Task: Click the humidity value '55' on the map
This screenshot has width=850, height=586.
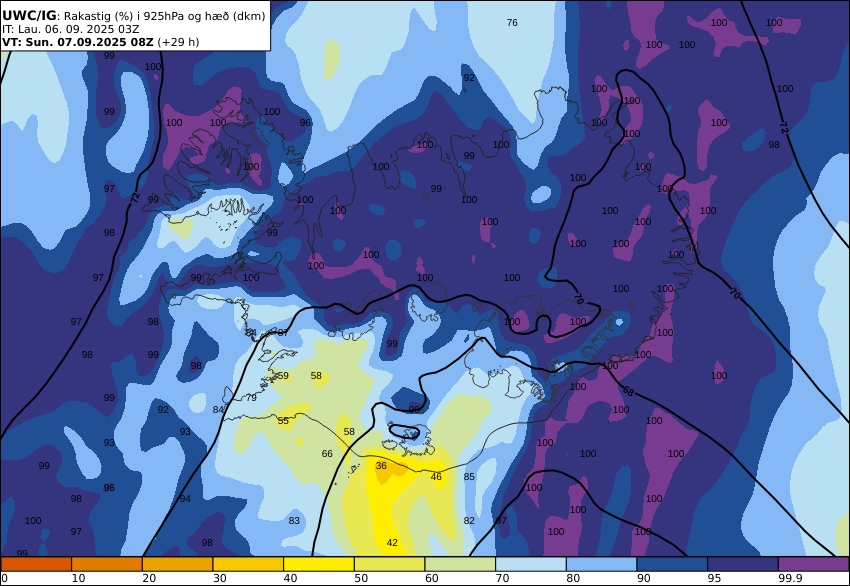Action: coord(283,421)
